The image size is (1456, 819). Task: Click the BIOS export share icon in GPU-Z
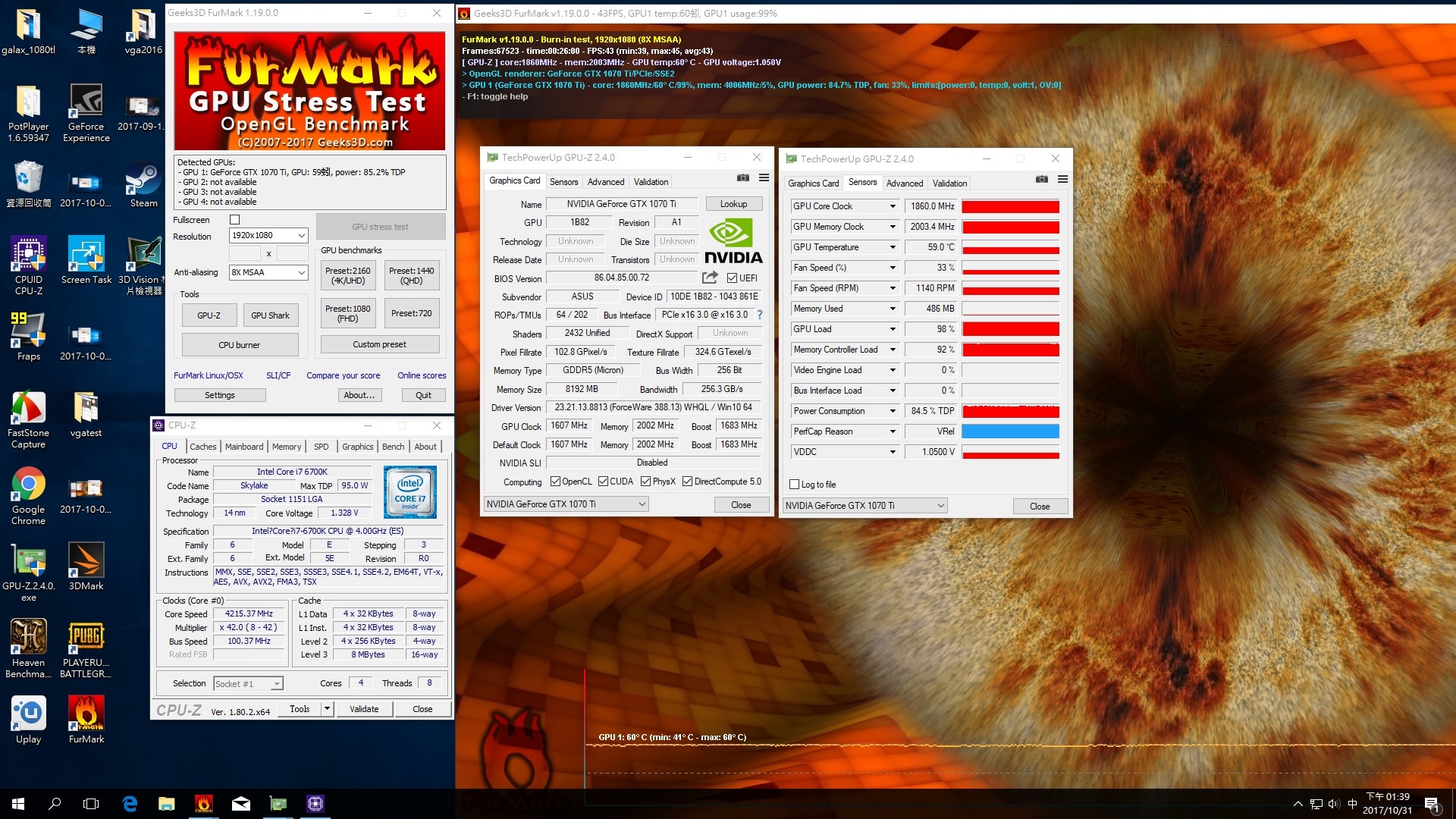710,278
